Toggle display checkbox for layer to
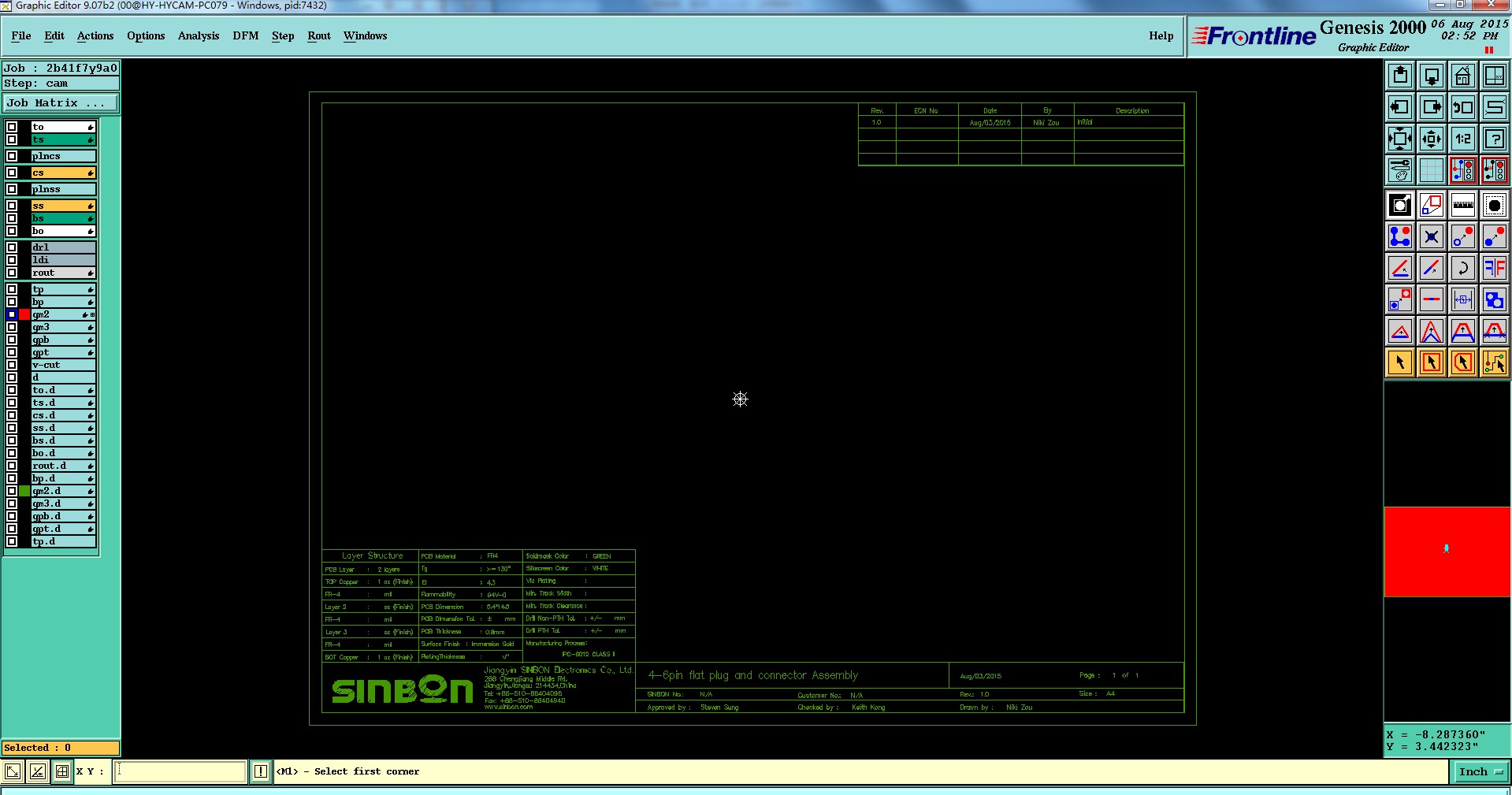Image resolution: width=1512 pixels, height=795 pixels. click(12, 127)
